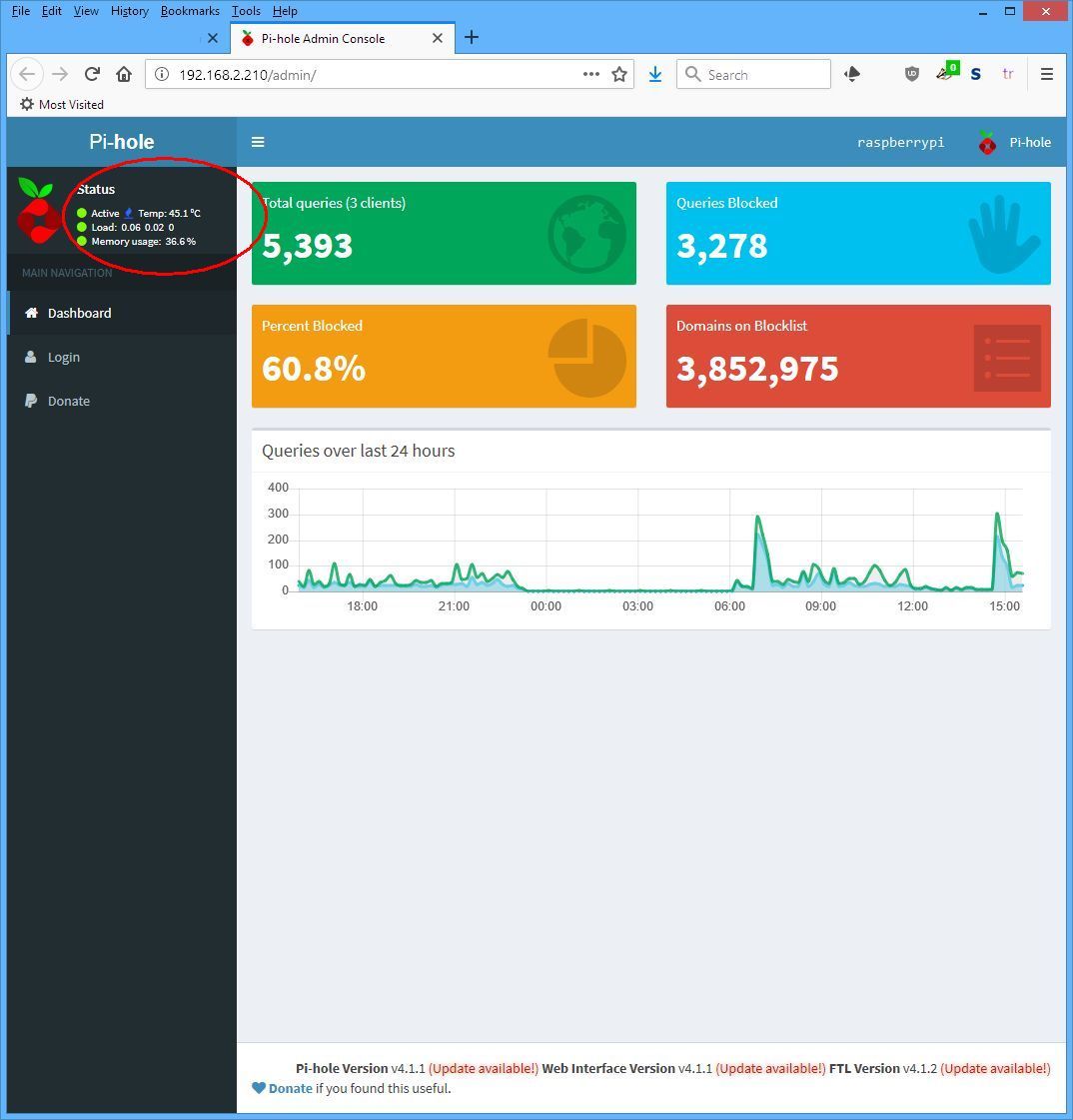Viewport: 1073px width, 1120px height.
Task: Open the Help menu
Action: point(285,11)
